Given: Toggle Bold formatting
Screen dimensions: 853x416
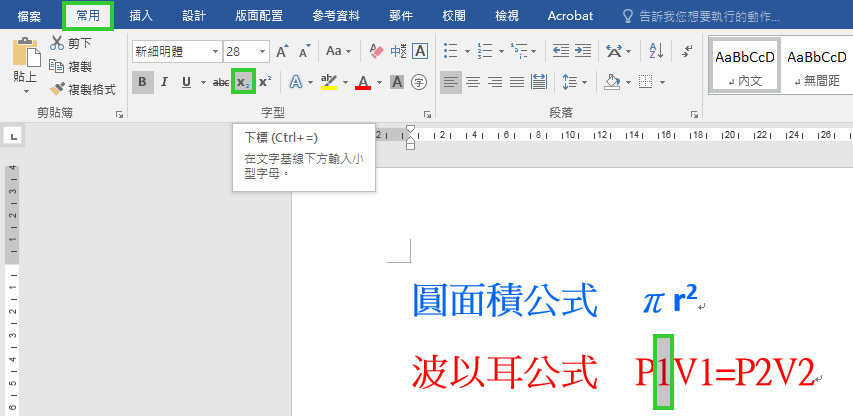Looking at the screenshot, I should click(142, 82).
